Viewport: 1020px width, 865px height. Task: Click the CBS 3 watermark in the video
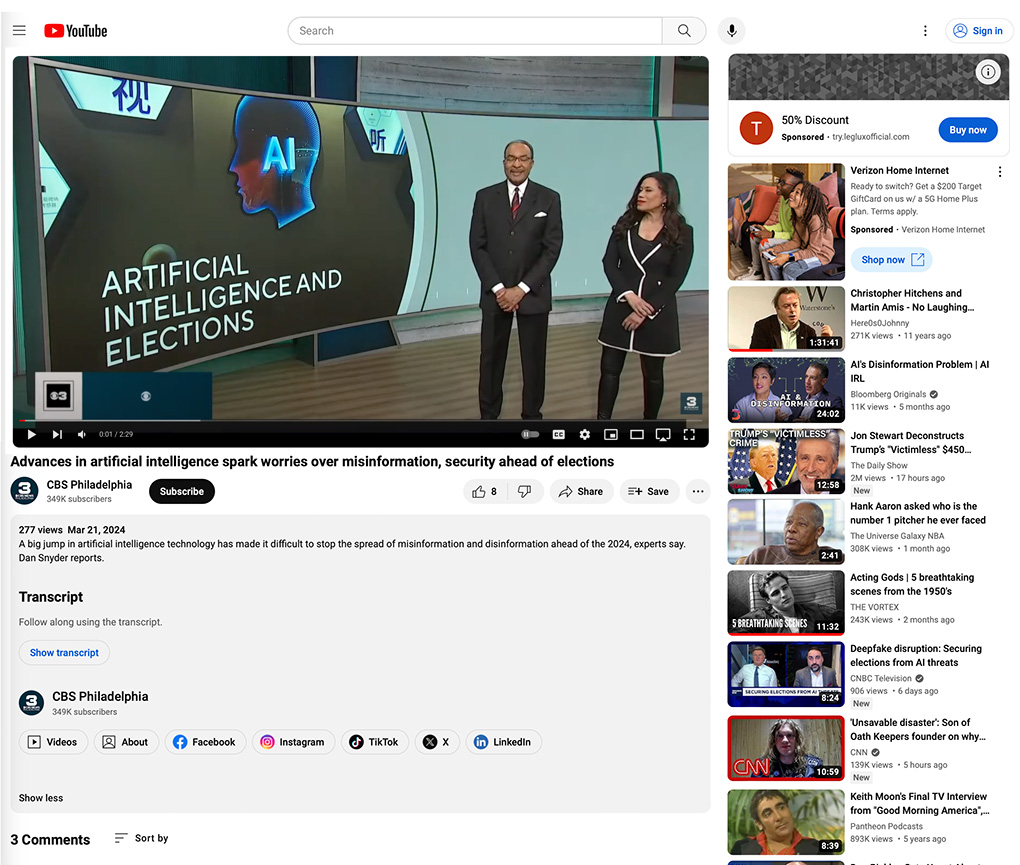pyautogui.click(x=691, y=403)
